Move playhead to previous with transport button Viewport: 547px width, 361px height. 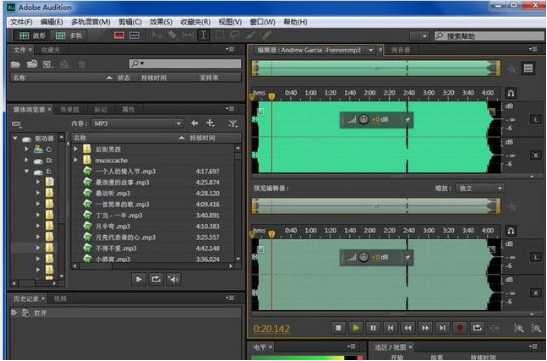pos(390,328)
